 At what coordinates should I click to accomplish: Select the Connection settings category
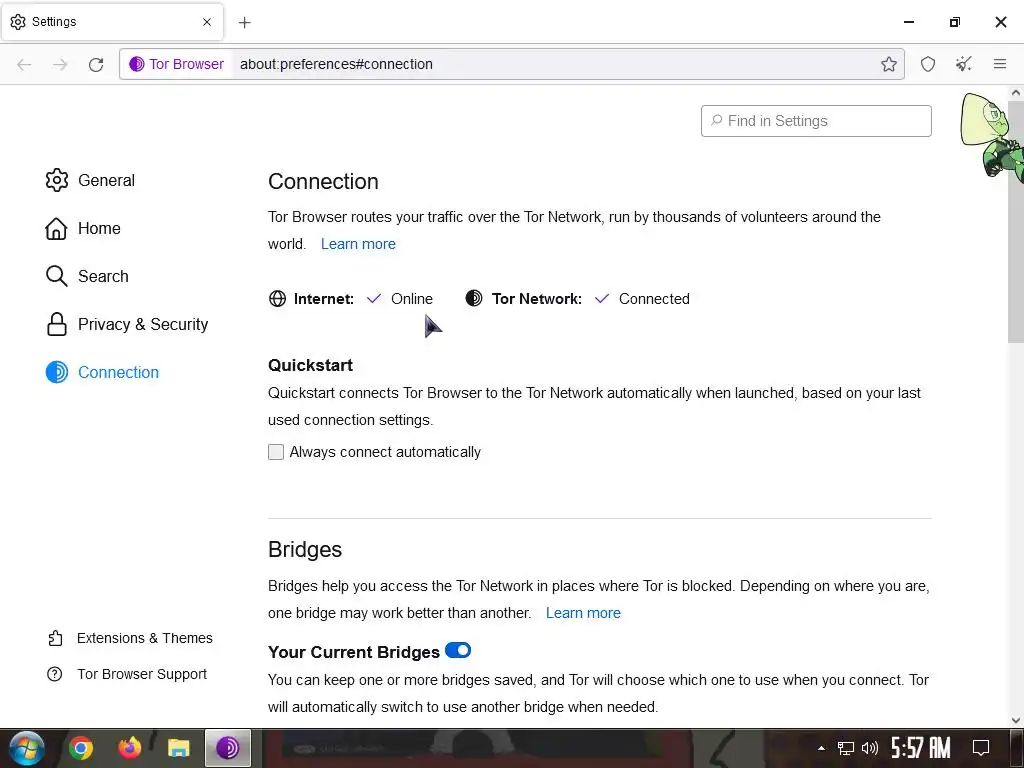click(102, 372)
